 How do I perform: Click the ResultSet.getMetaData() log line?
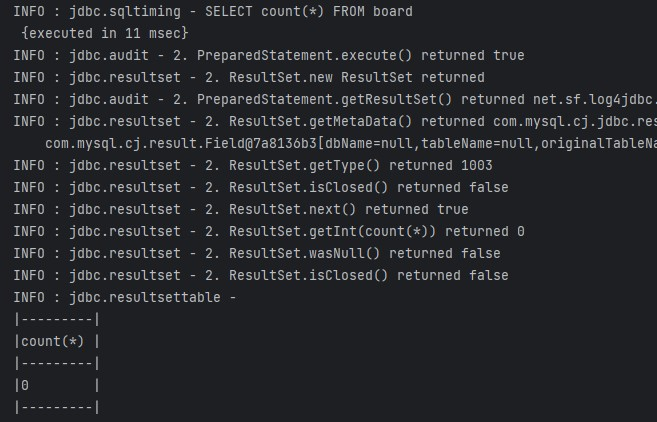click(335, 122)
